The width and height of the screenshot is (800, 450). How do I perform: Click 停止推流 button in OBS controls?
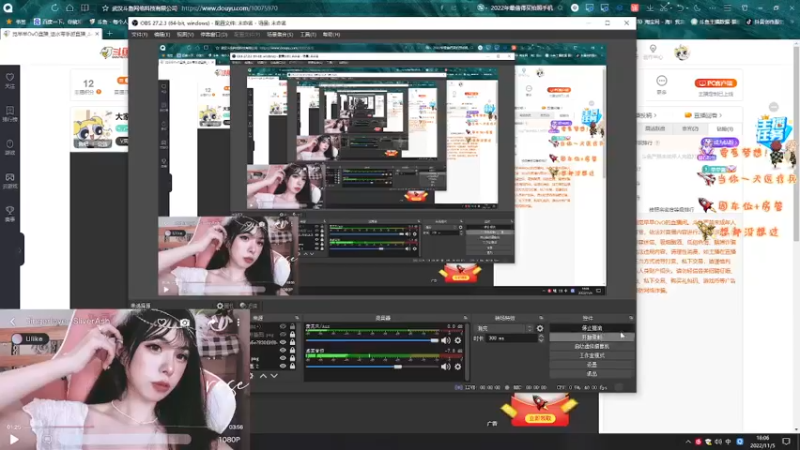(x=592, y=328)
